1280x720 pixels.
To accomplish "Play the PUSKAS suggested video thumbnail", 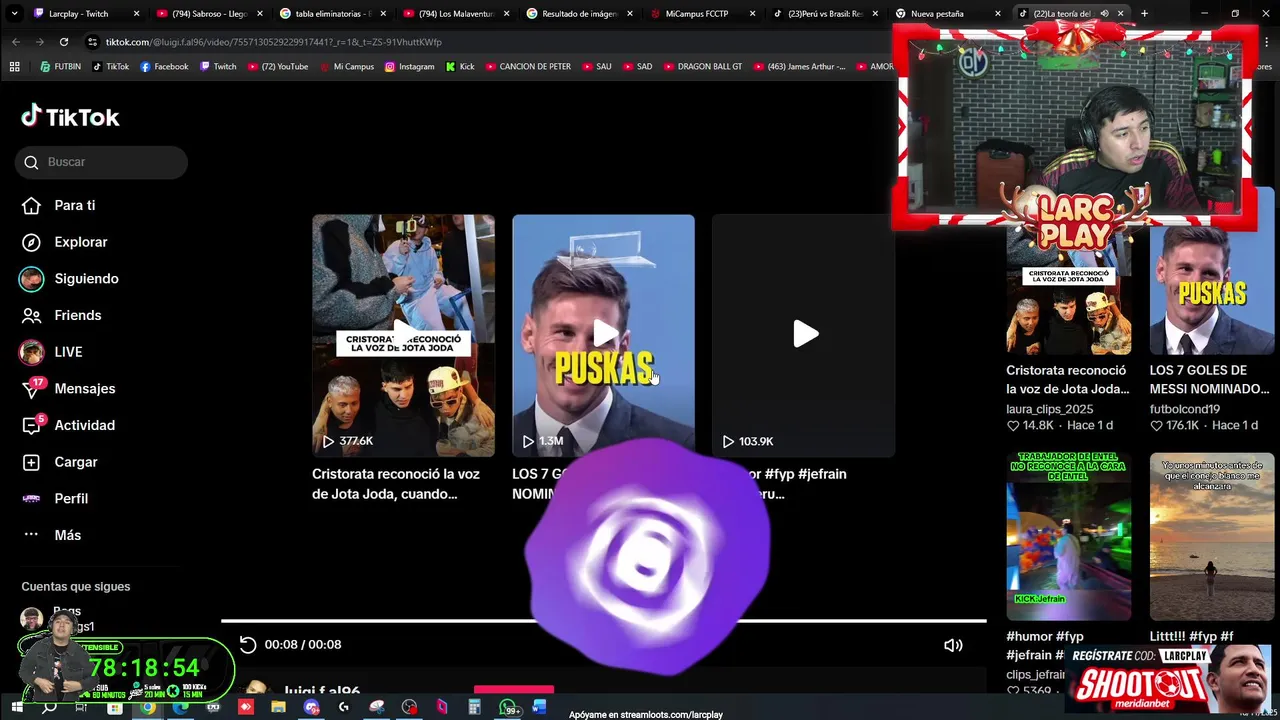I will 603,335.
